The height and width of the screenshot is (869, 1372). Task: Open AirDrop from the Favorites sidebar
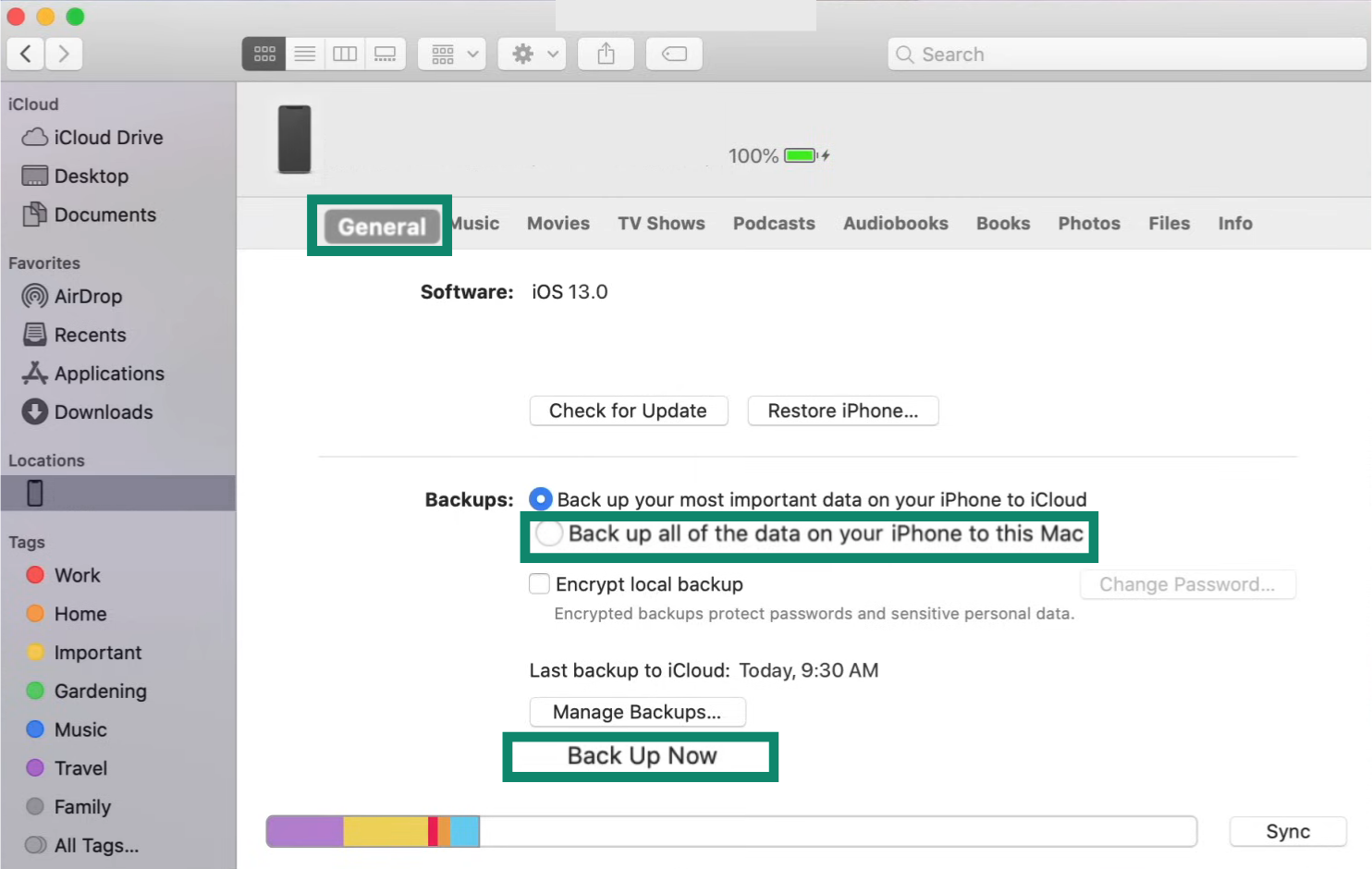(86, 296)
